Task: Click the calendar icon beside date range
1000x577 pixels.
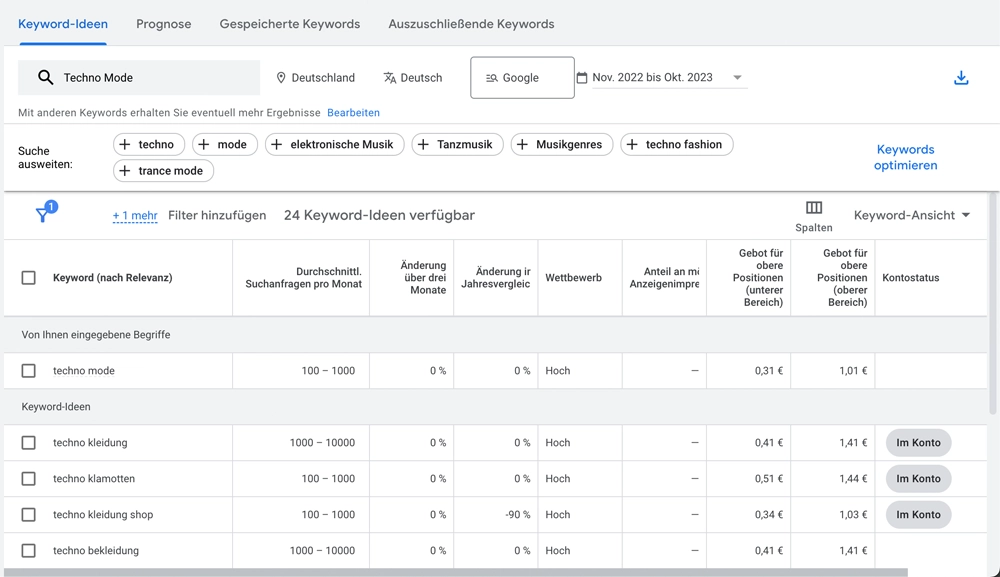Action: point(582,78)
